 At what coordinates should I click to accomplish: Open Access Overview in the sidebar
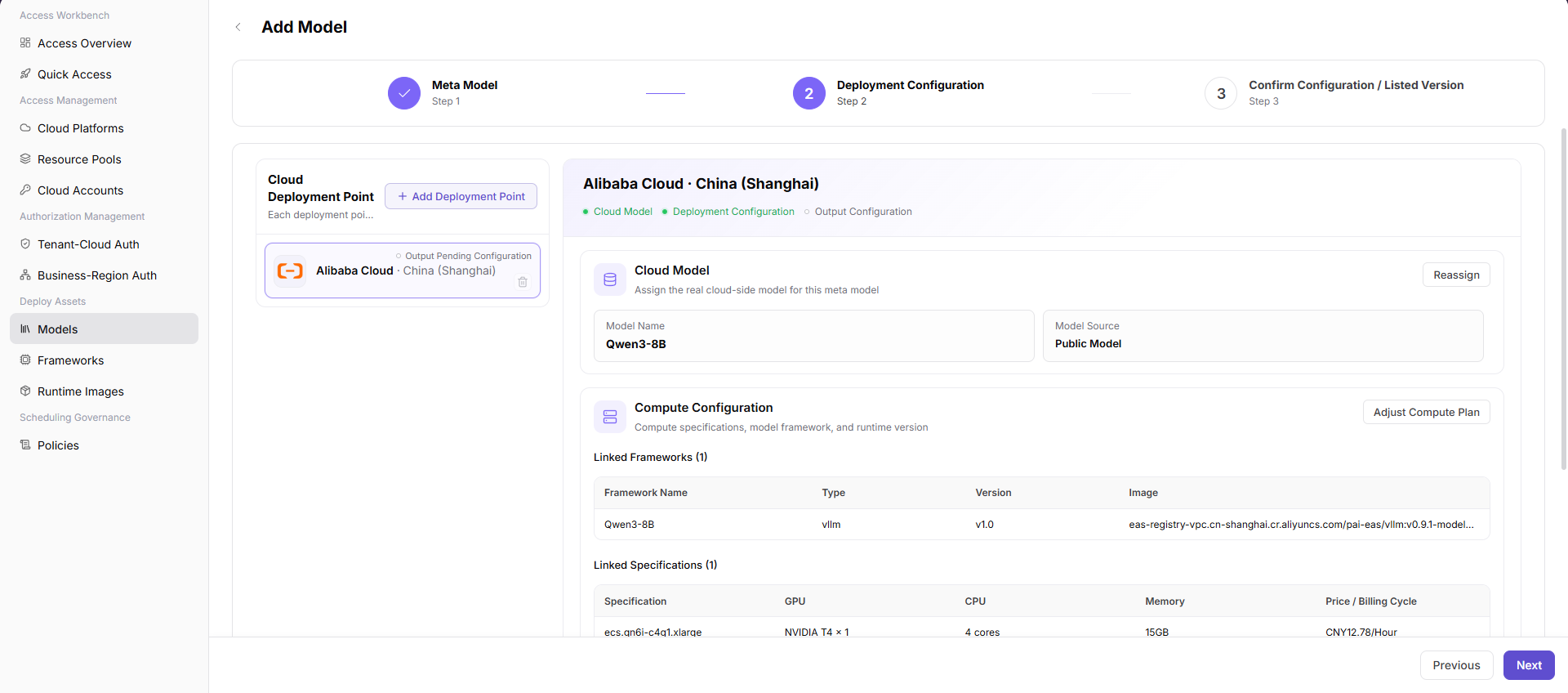104,43
